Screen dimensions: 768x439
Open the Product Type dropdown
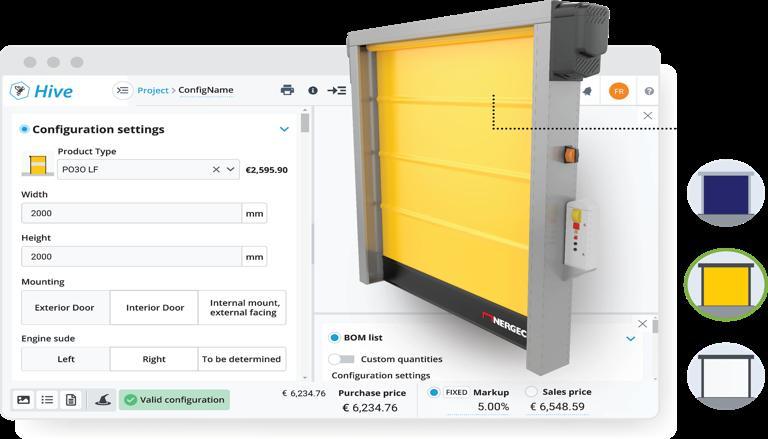[x=231, y=170]
